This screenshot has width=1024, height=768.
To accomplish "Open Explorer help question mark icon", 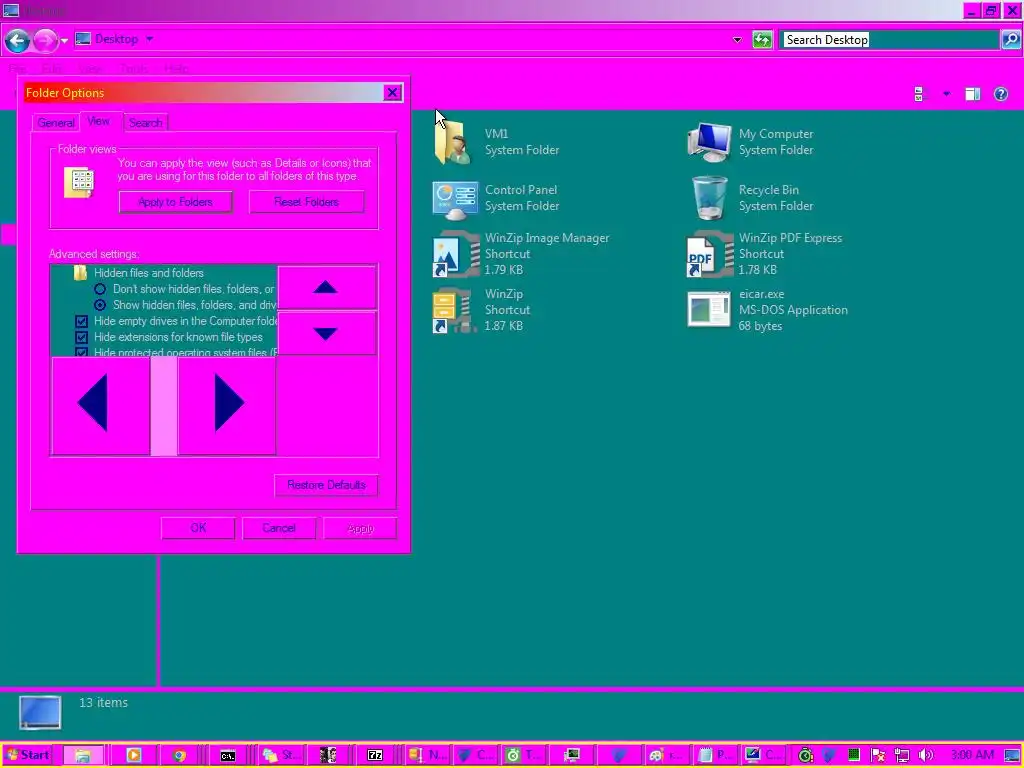I will (1000, 94).
